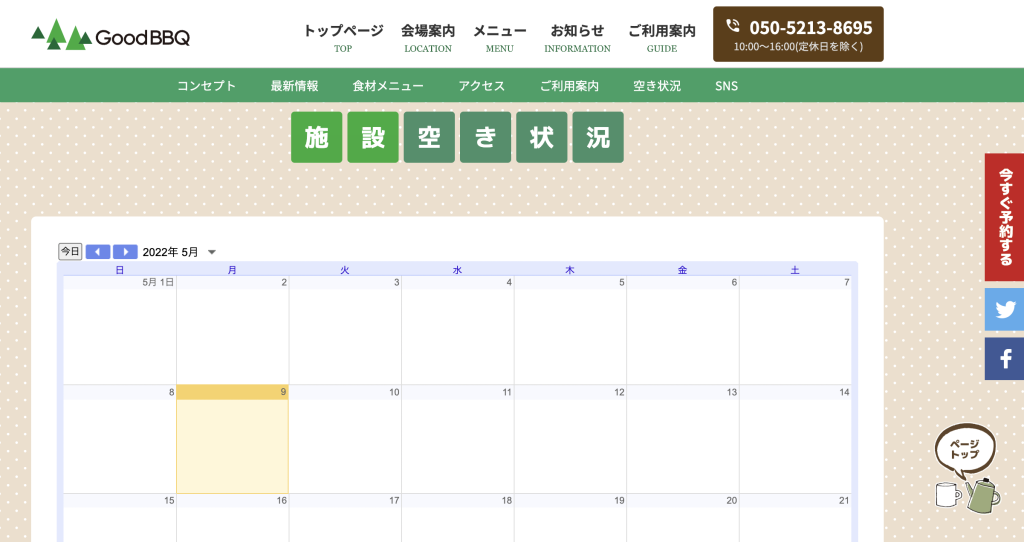The width and height of the screenshot is (1024, 542).
Task: Select メニュー MENU in header
Action: 499,37
